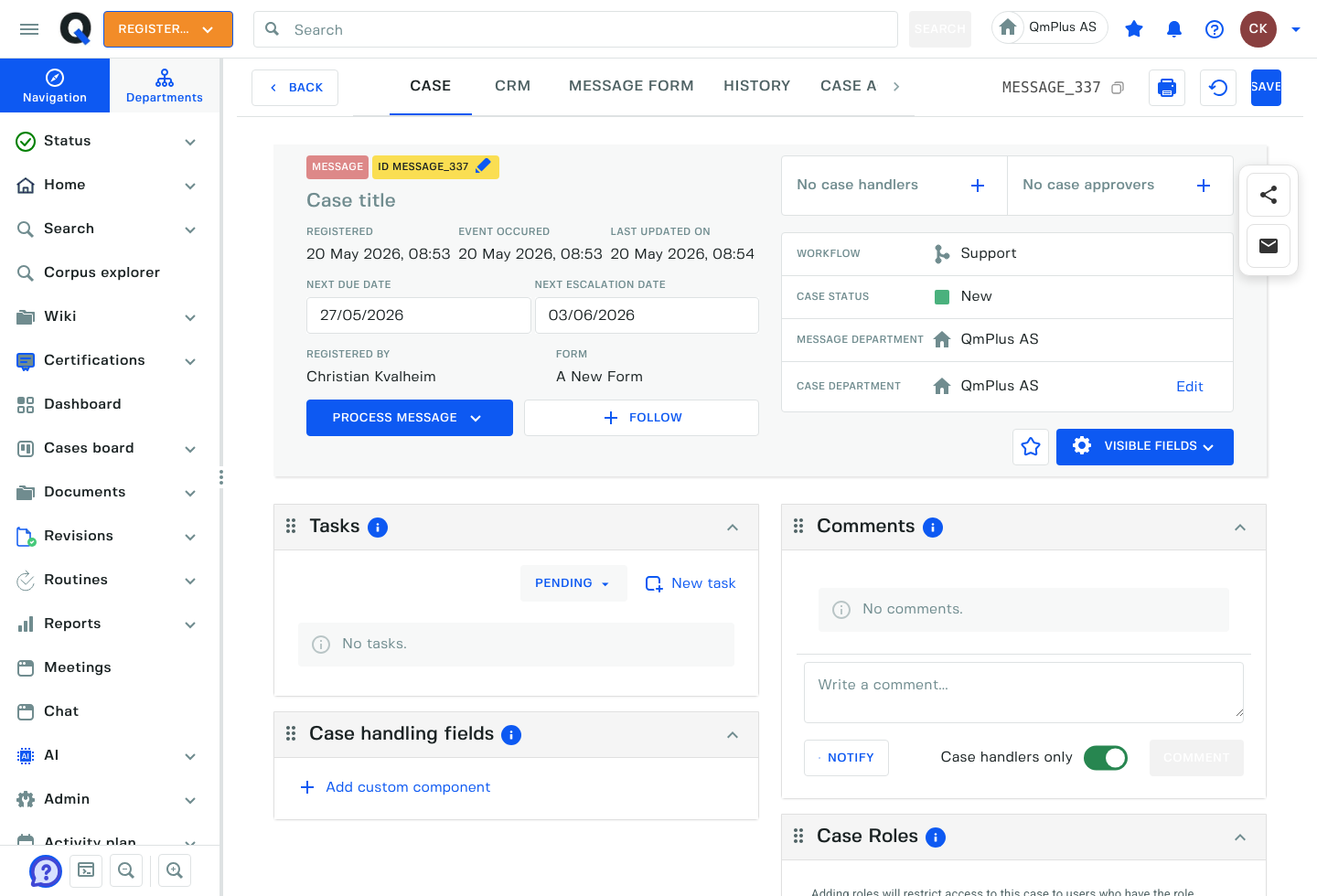The width and height of the screenshot is (1317, 896).
Task: Click the QmPlus Q logo
Action: pos(76,29)
